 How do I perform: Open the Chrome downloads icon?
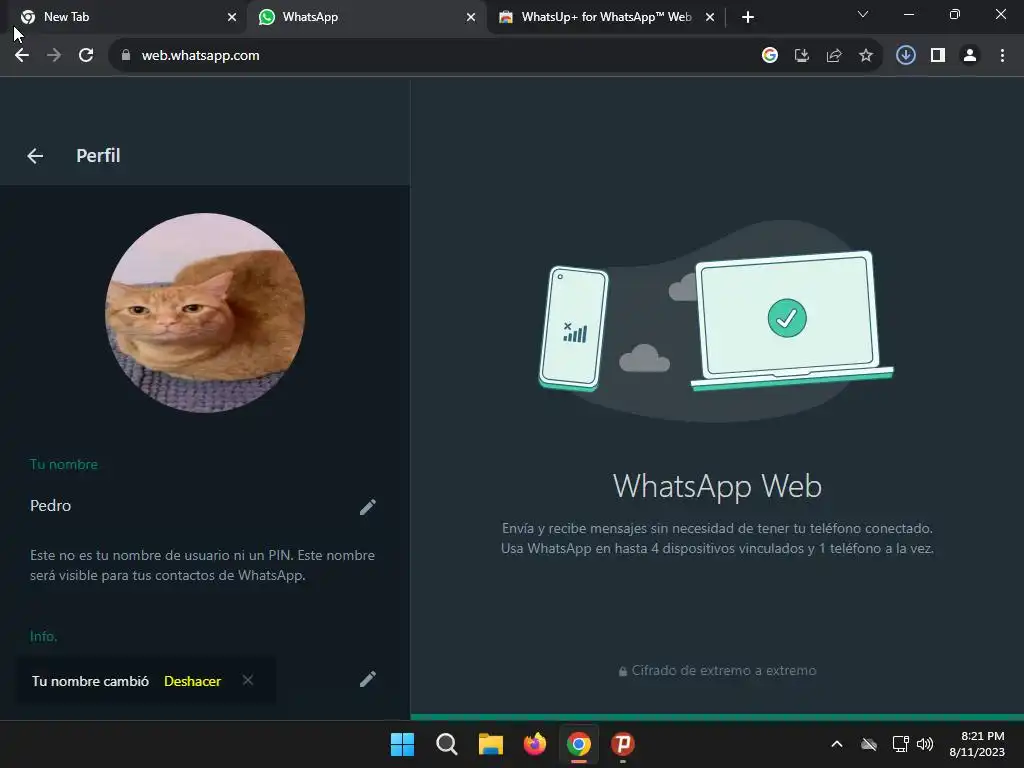coord(906,56)
